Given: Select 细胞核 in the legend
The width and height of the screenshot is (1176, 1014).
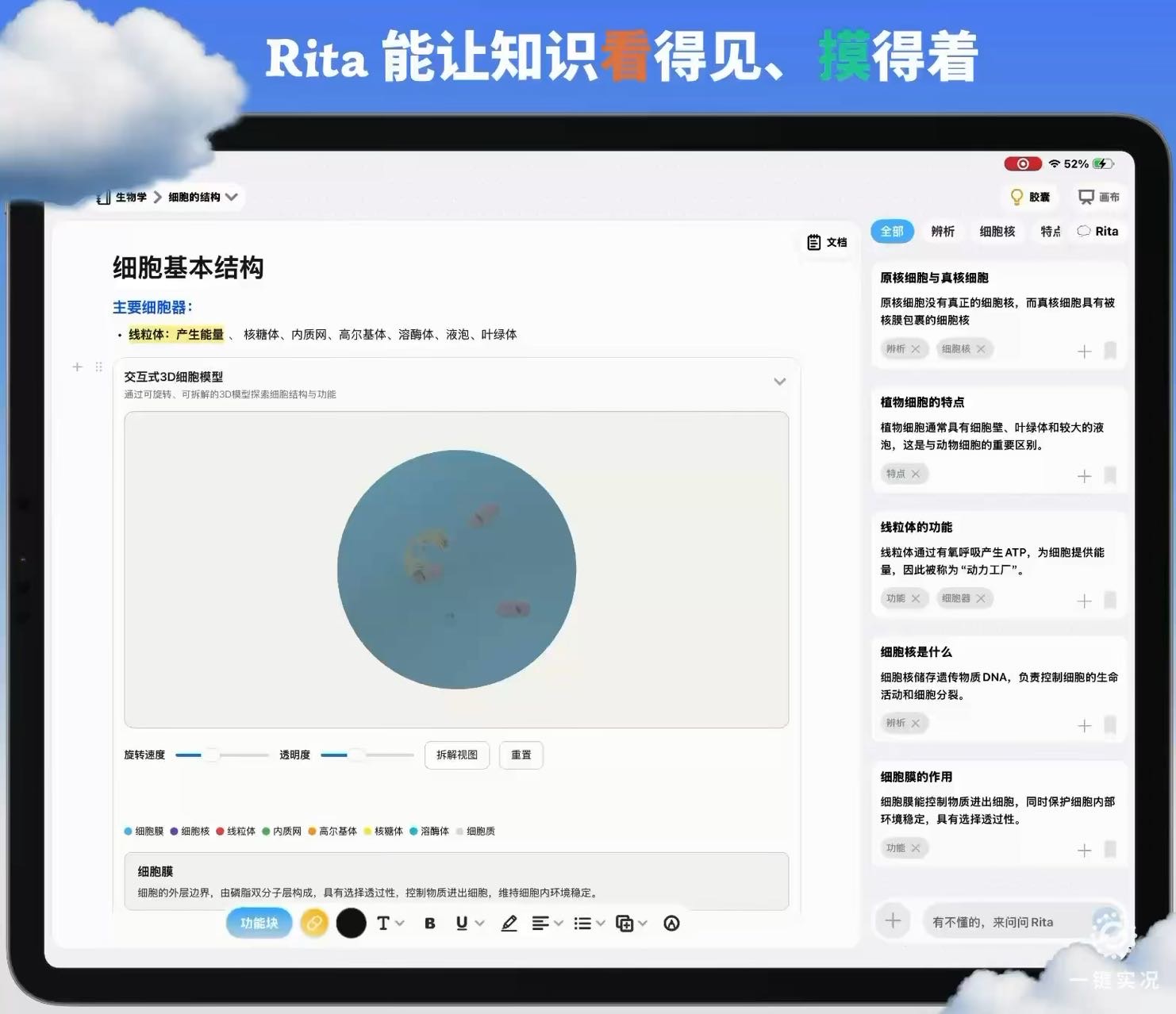Looking at the screenshot, I should 190,831.
